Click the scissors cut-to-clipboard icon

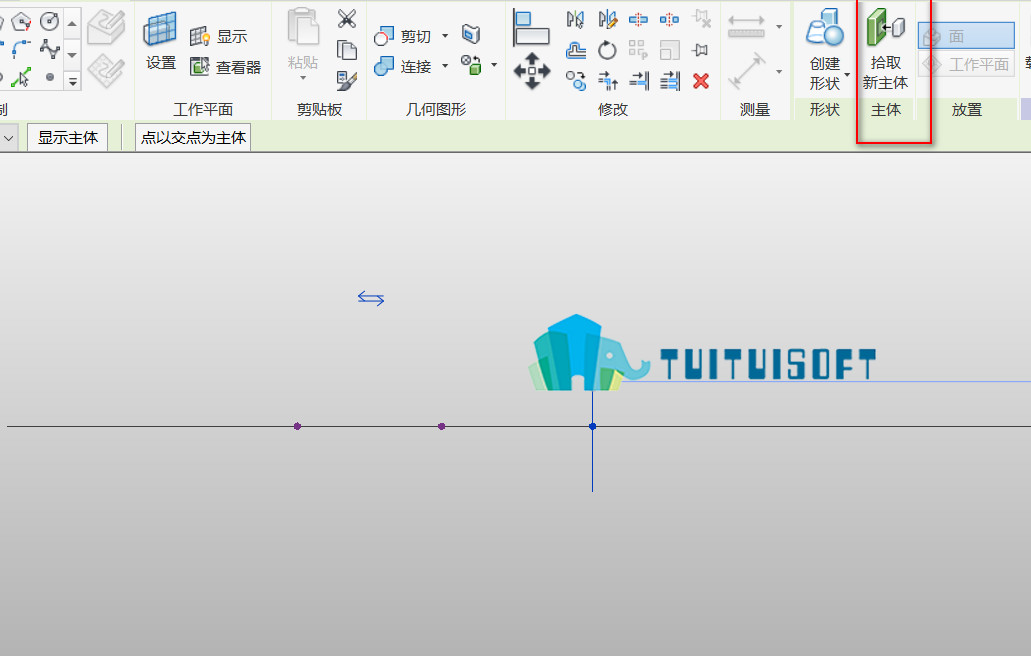347,18
